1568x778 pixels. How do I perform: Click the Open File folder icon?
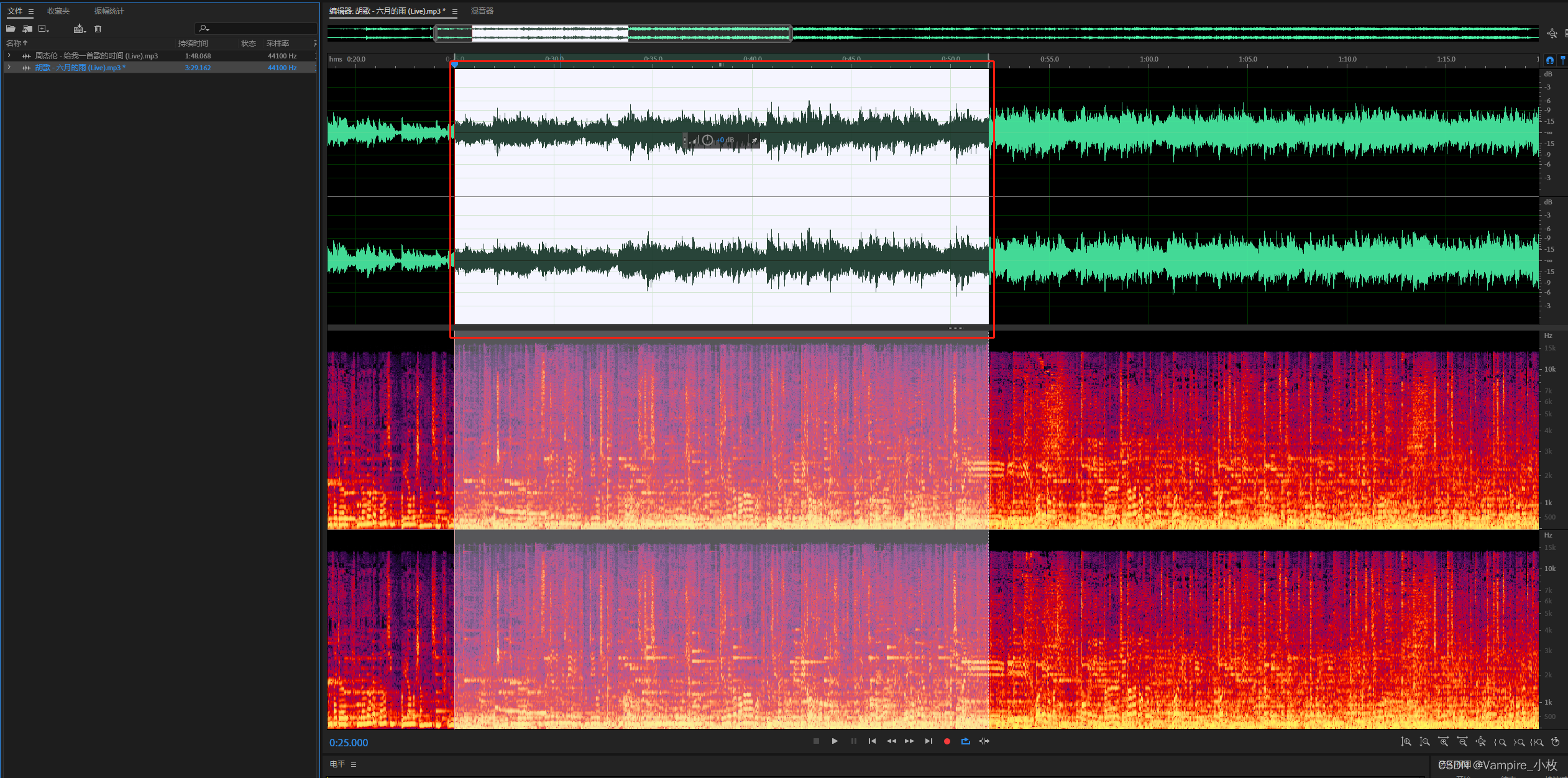coord(11,29)
